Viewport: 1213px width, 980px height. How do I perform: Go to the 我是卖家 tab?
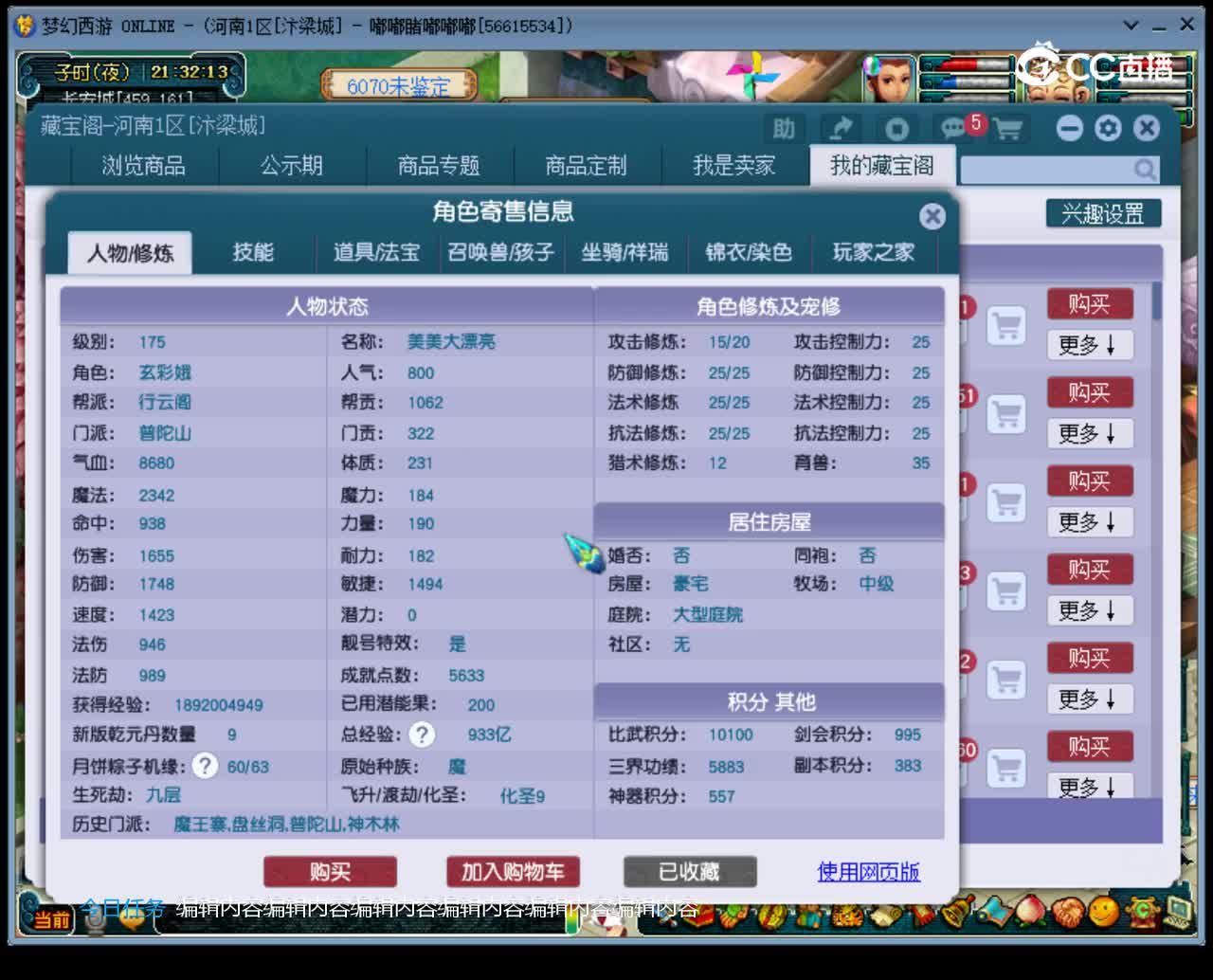pos(734,166)
